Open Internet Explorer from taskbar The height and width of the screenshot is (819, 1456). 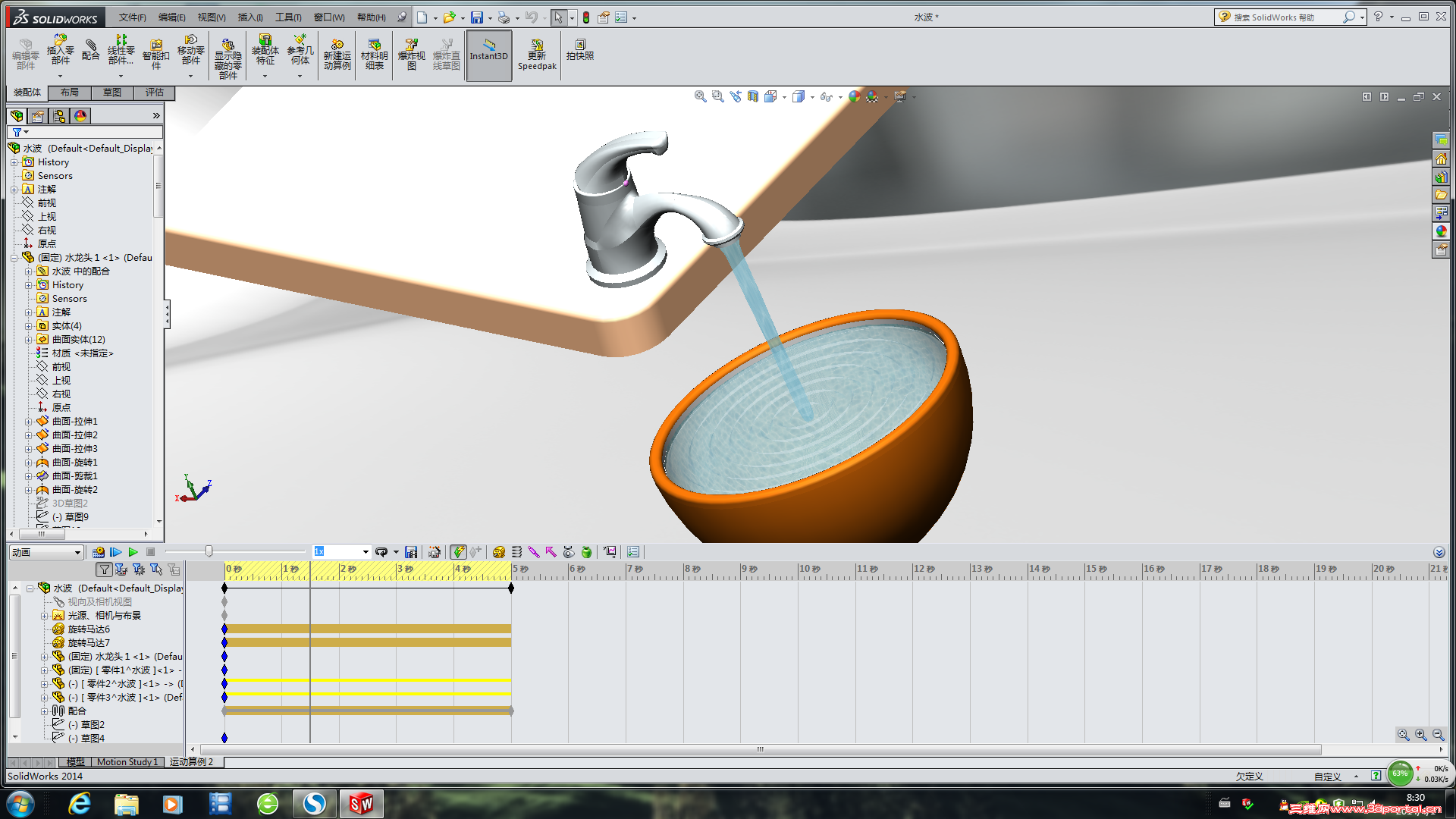click(x=80, y=804)
